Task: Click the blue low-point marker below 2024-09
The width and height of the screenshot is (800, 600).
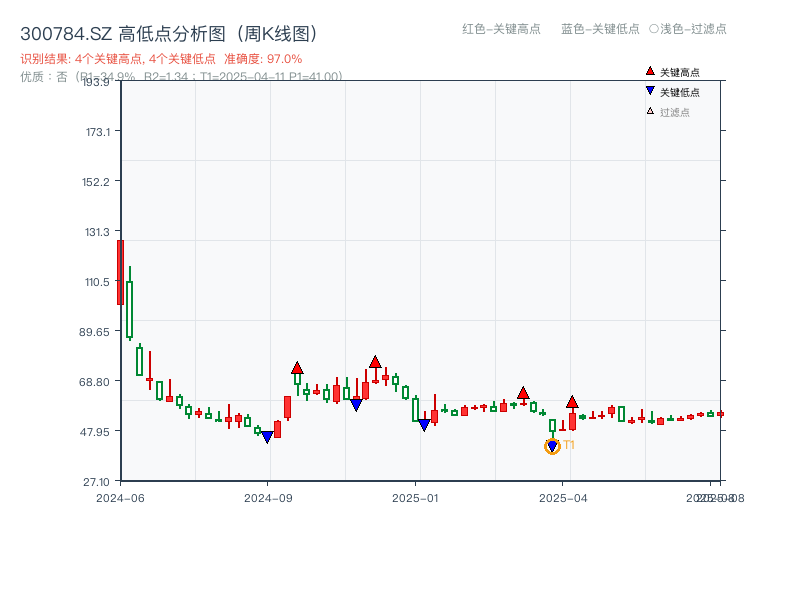Action: click(x=267, y=436)
